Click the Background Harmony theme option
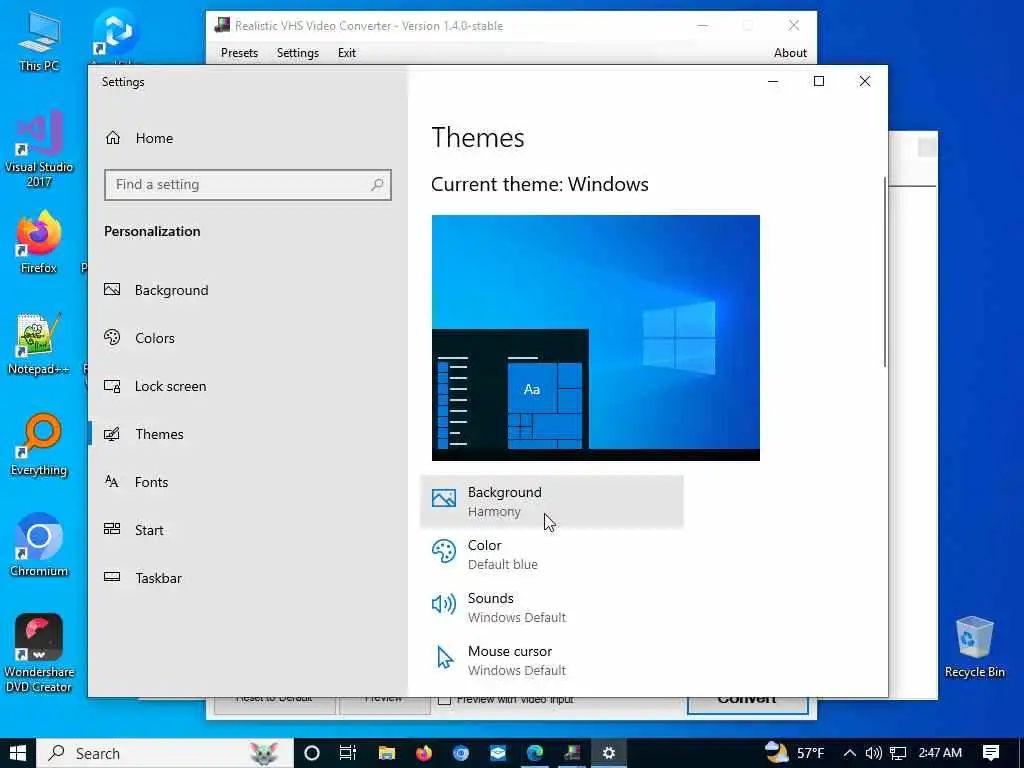 pos(552,502)
